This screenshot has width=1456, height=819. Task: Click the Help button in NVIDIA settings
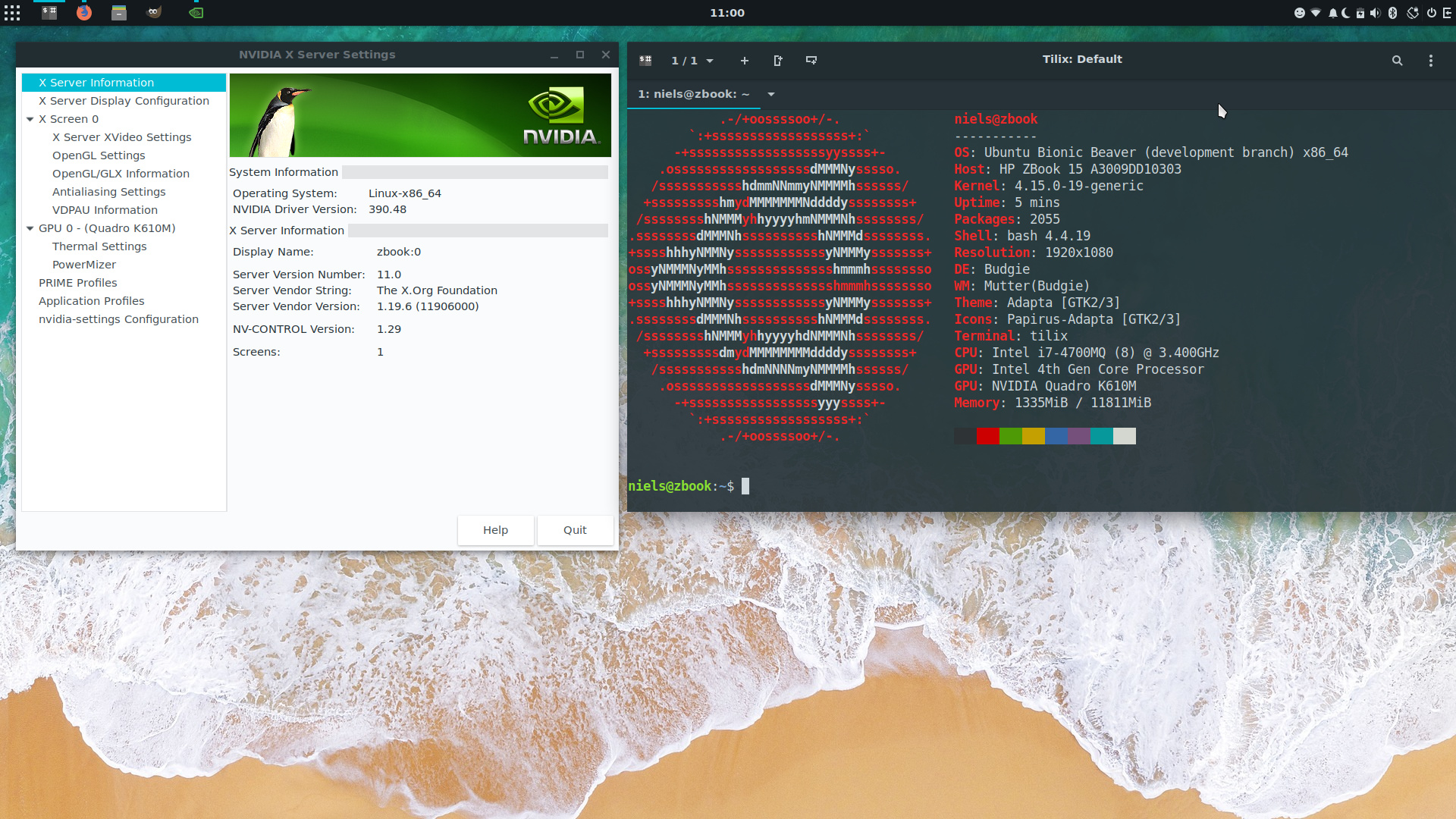[x=495, y=530]
